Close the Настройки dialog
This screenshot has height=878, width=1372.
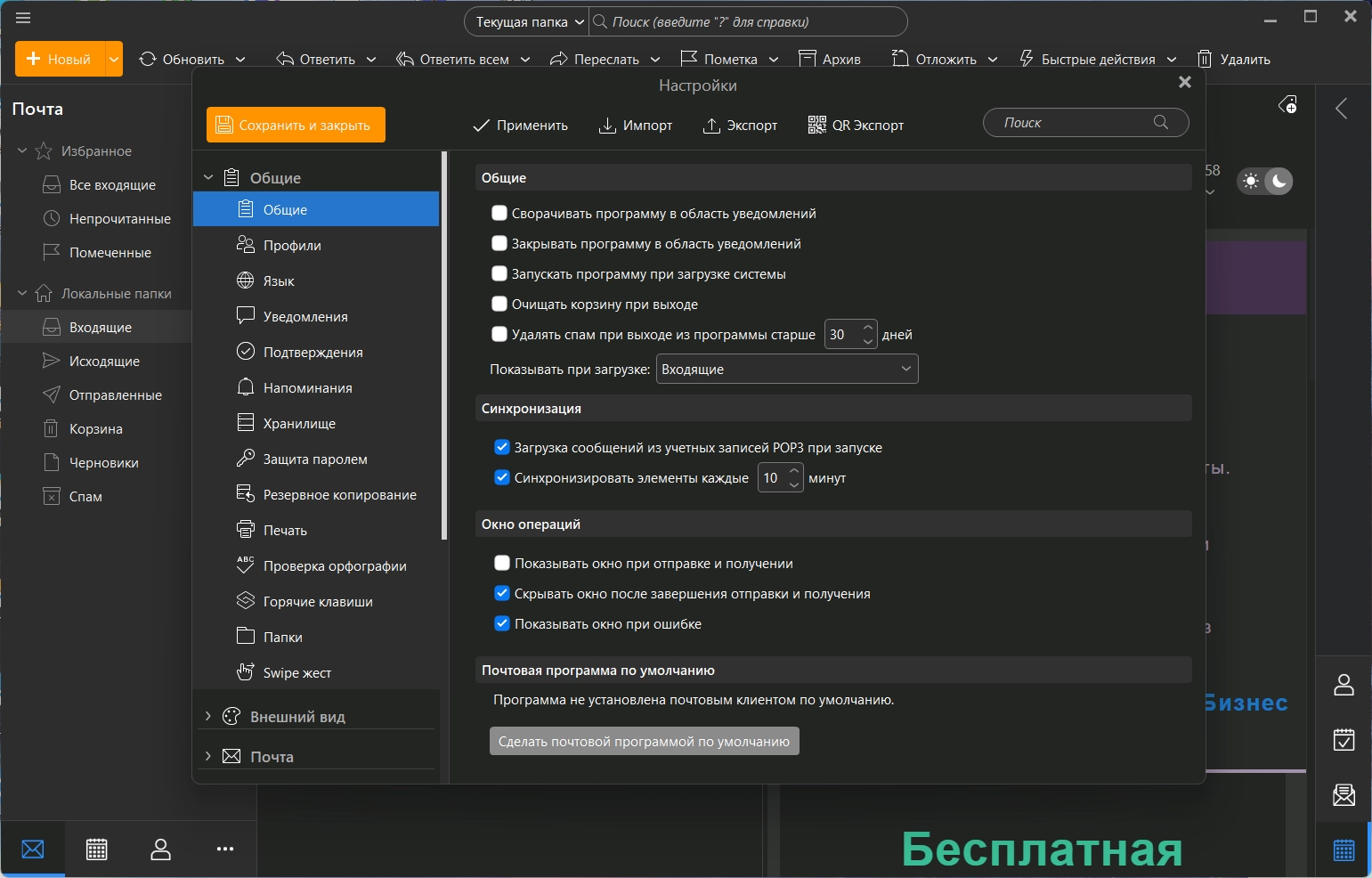click(x=1184, y=82)
